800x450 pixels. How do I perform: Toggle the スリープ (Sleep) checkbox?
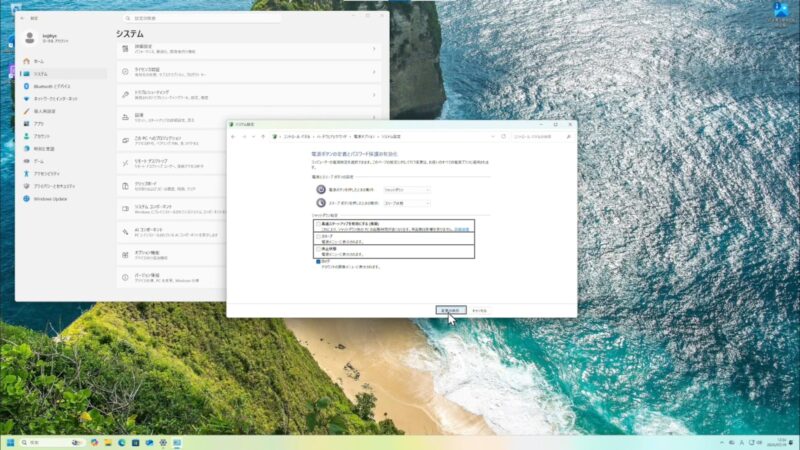(318, 237)
